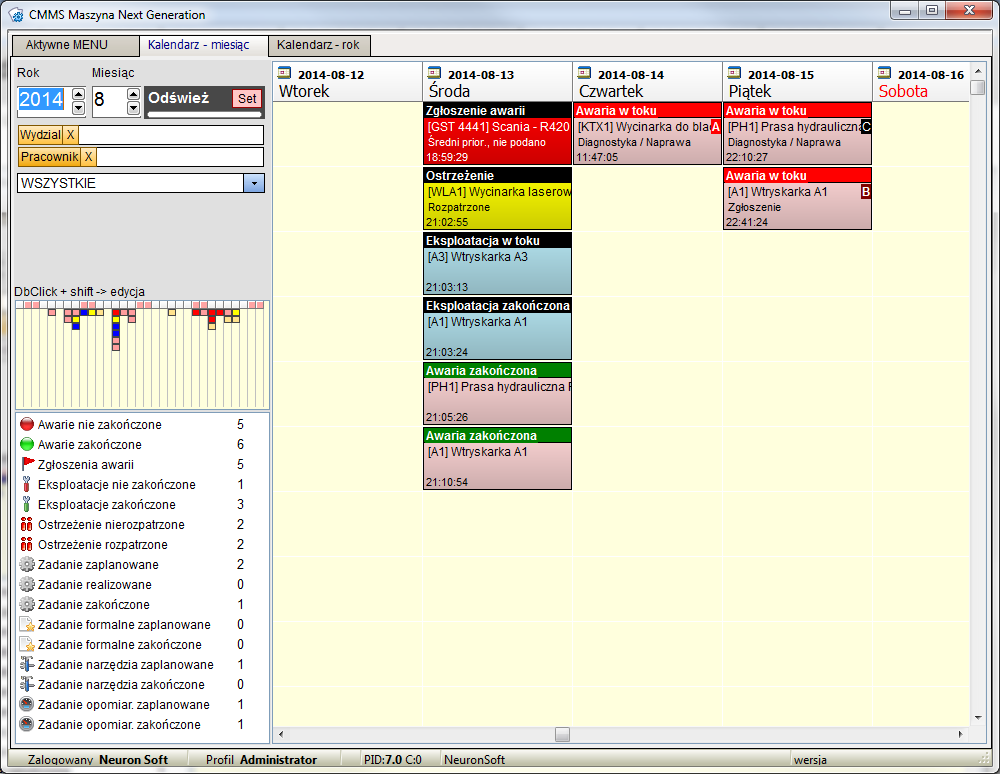Image resolution: width=1000 pixels, height=774 pixels.
Task: Click the 'Eksploatacje nie zakończone' wrench icon
Action: 27,484
